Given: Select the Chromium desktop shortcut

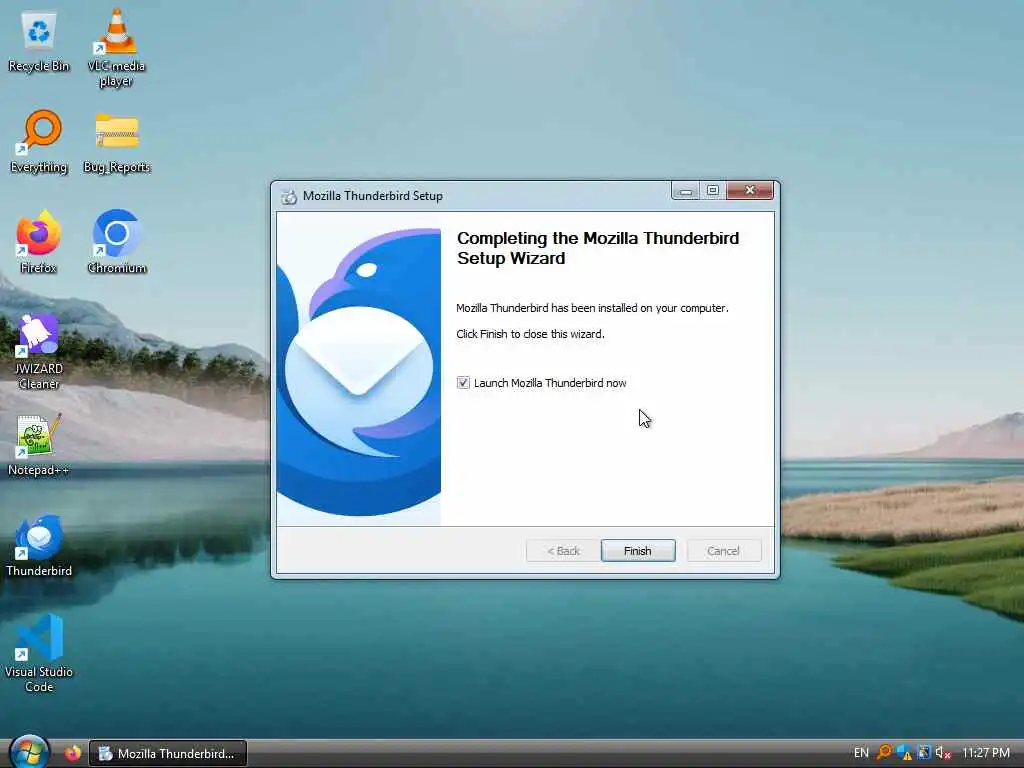Looking at the screenshot, I should 117,242.
